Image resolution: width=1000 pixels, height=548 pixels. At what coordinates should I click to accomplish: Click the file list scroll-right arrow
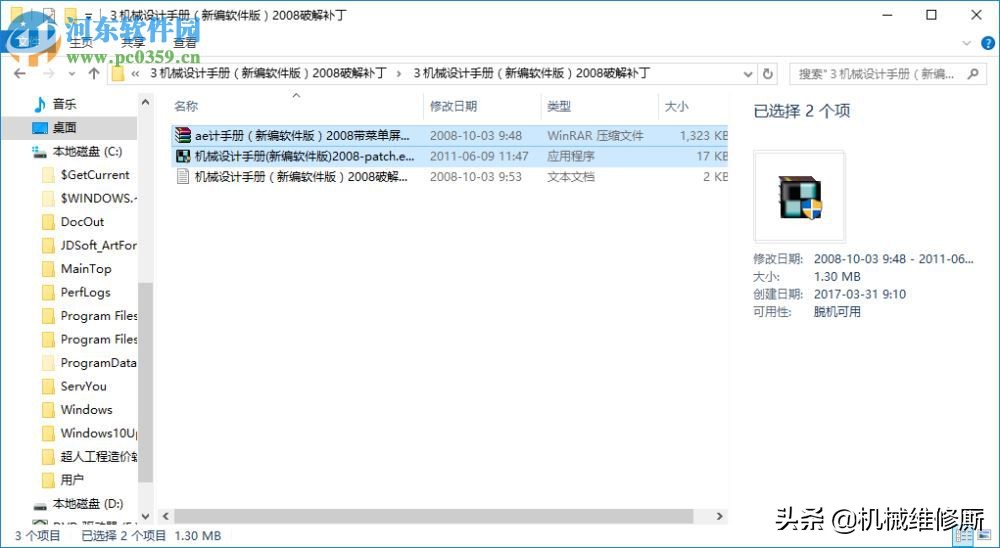click(719, 516)
